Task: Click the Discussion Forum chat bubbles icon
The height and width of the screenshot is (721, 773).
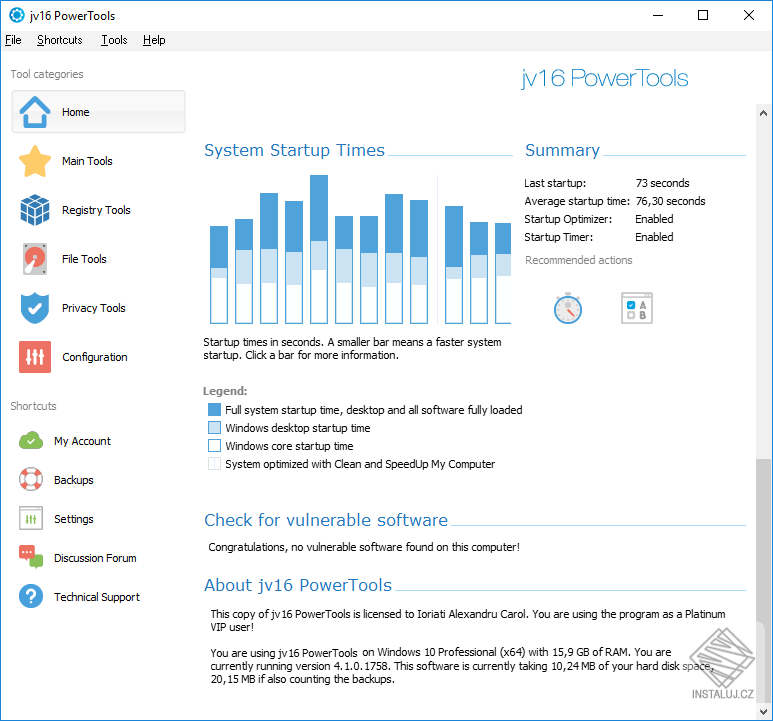Action: [x=31, y=557]
